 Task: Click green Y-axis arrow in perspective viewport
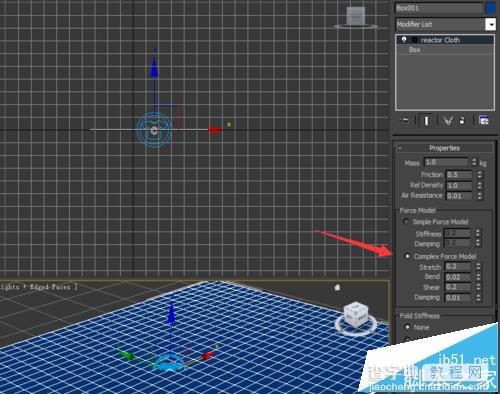tap(127, 356)
